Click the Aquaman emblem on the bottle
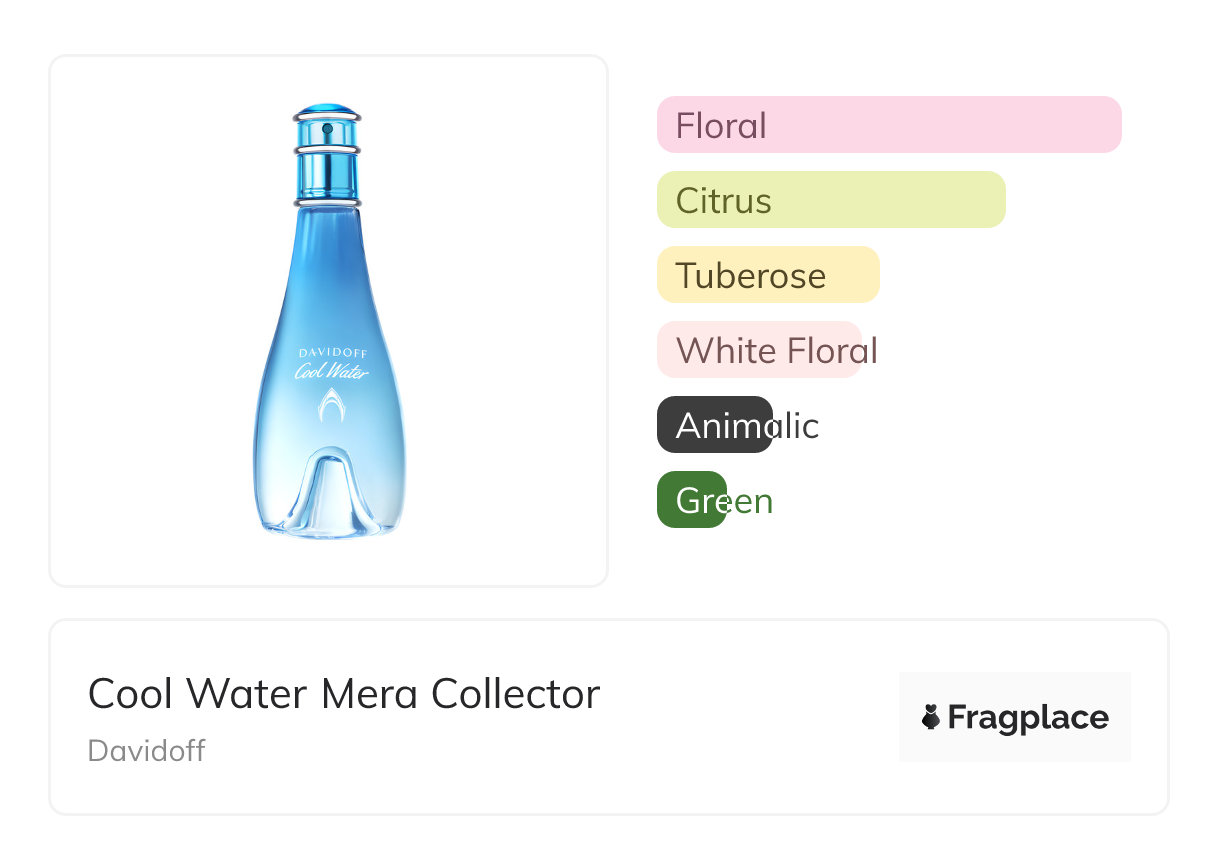Image resolution: width=1218 pixels, height=864 pixels. [329, 406]
